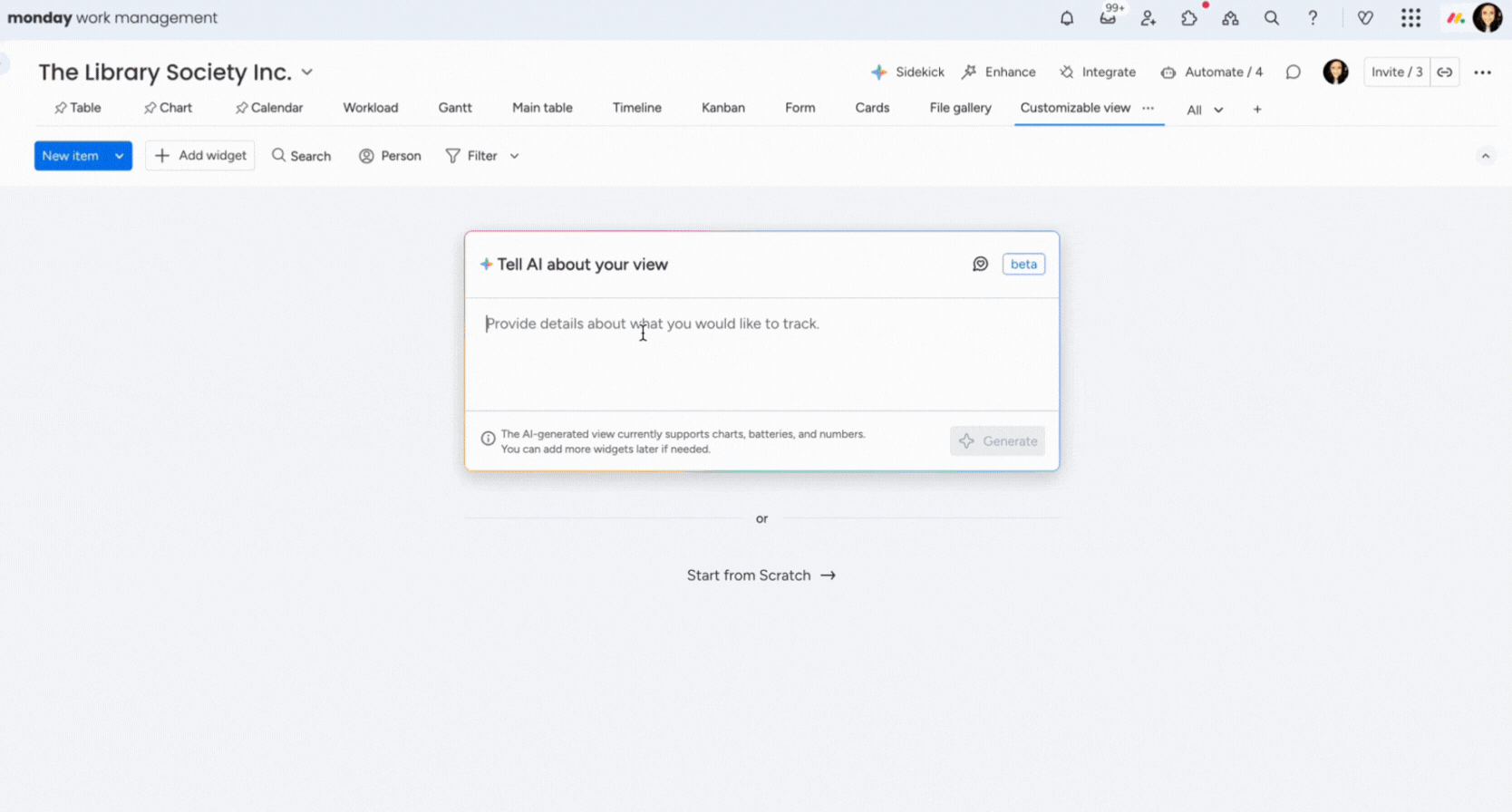This screenshot has width=1512, height=812.
Task: Switch to the Main table tab
Action: point(542,108)
